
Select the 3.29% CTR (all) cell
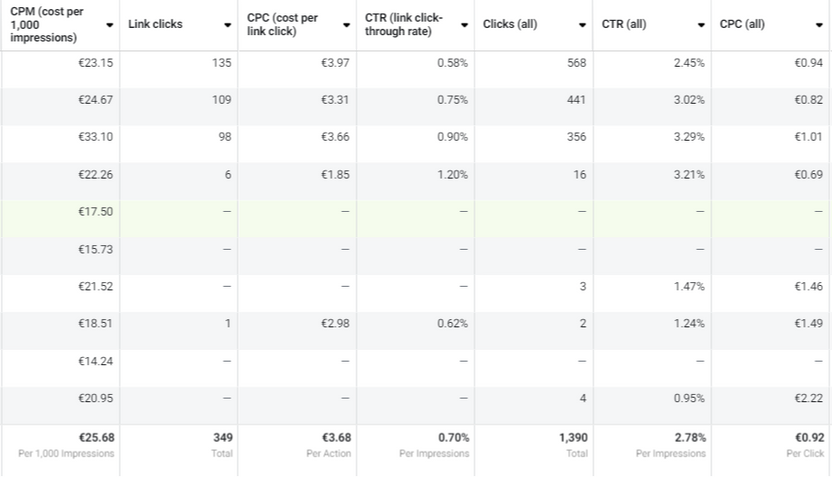[688, 137]
